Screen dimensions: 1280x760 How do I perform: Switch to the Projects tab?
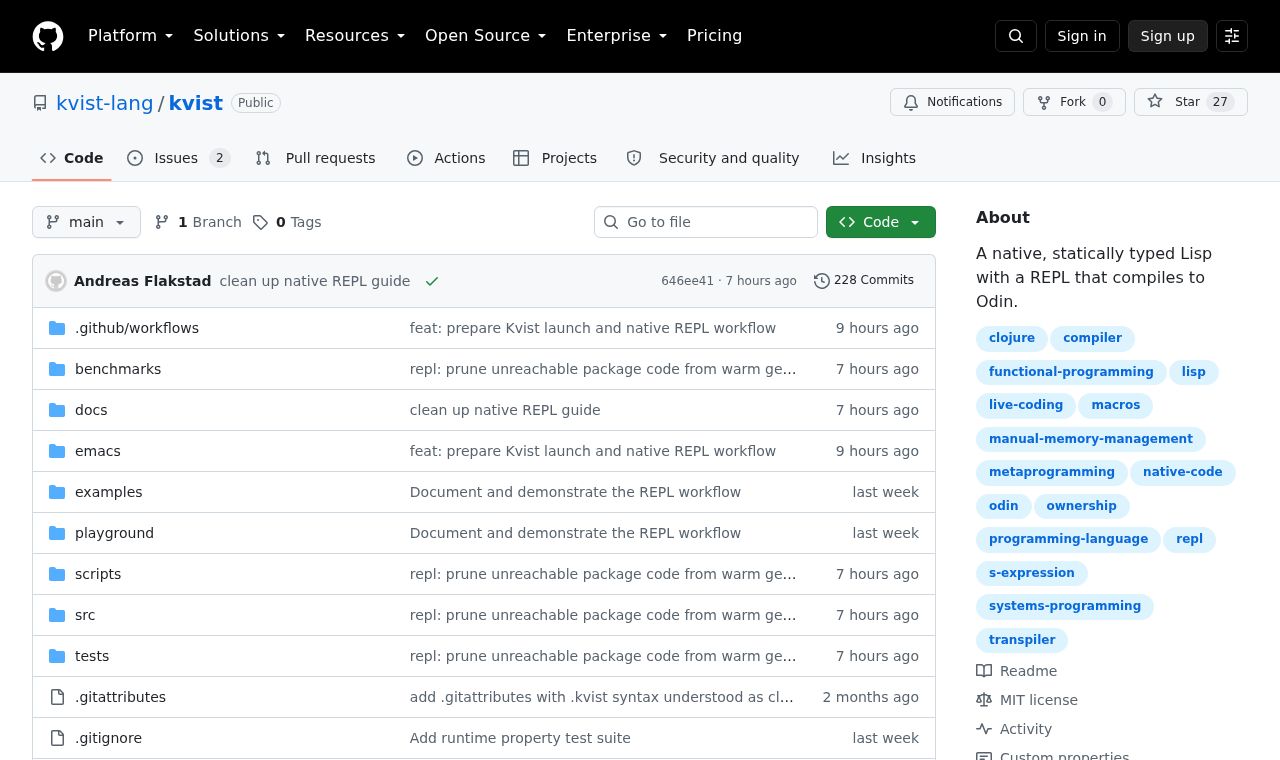[555, 158]
